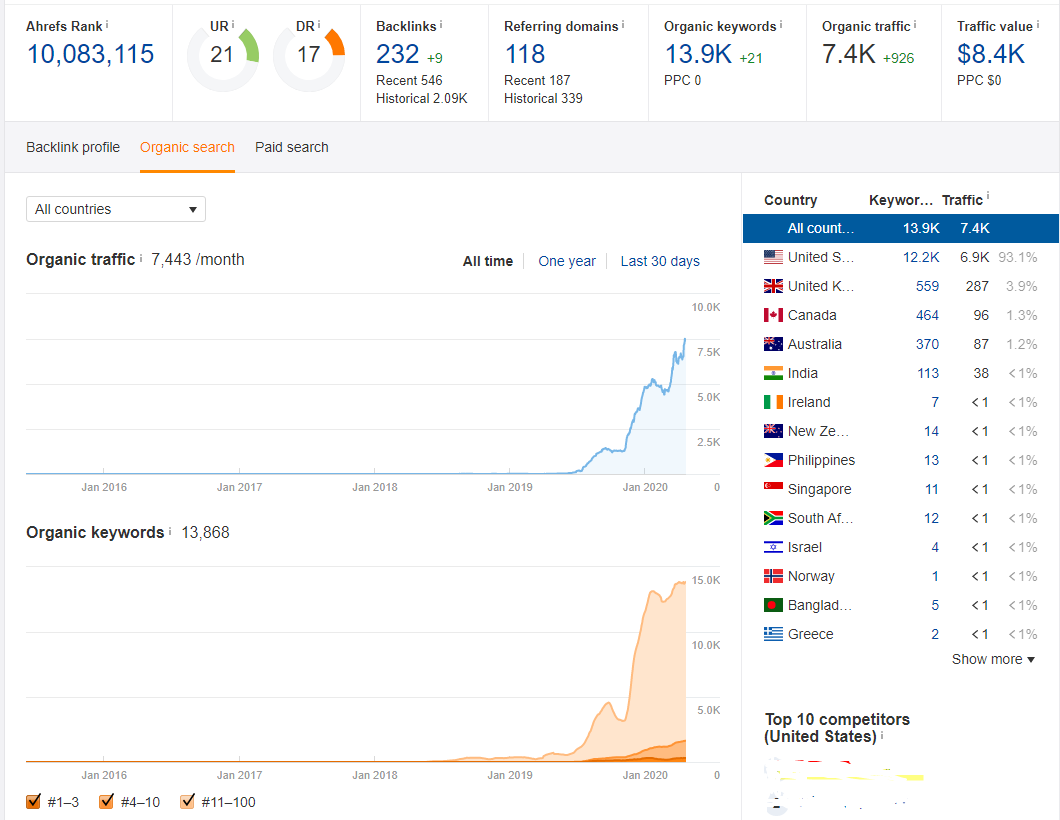Click the Canada flag icon
The image size is (1060, 820).
point(773,315)
